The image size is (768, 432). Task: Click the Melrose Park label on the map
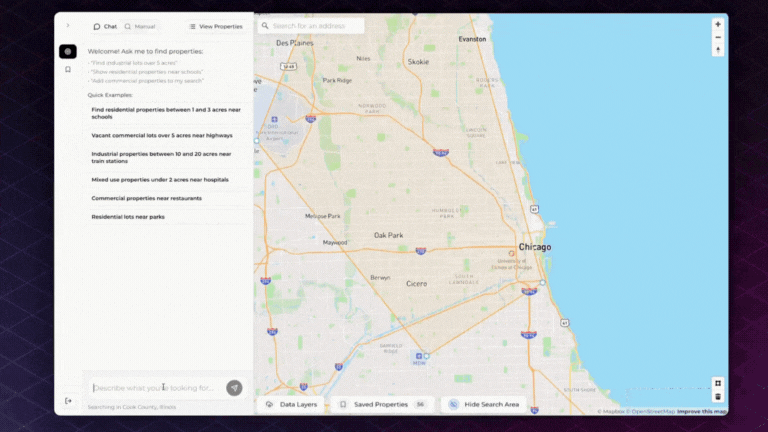pos(322,216)
